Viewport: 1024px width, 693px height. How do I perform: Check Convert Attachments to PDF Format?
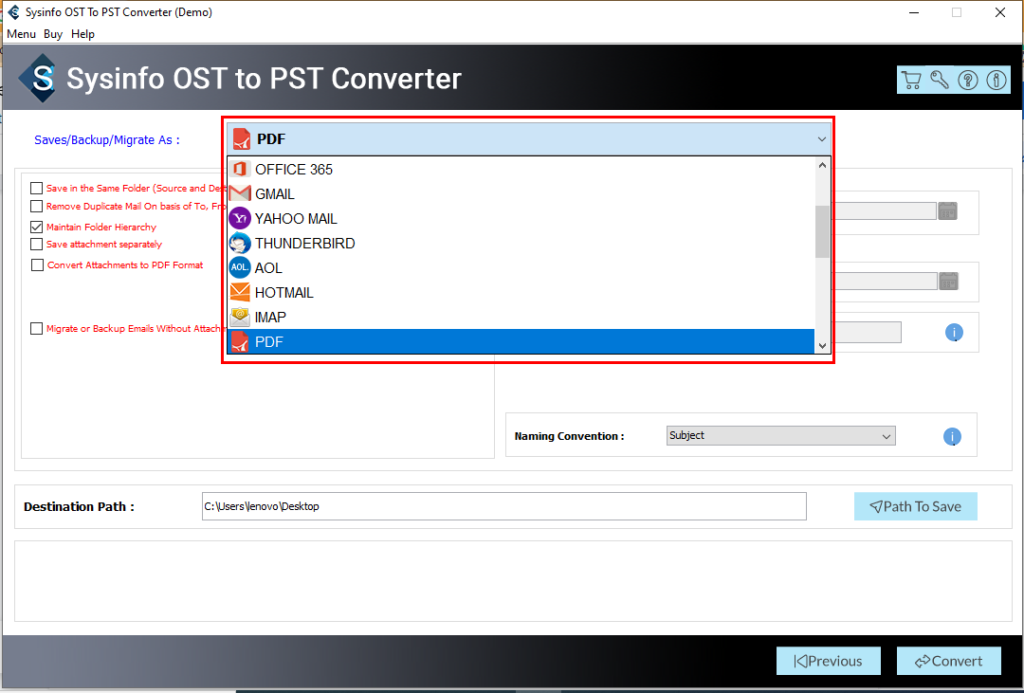(x=37, y=265)
